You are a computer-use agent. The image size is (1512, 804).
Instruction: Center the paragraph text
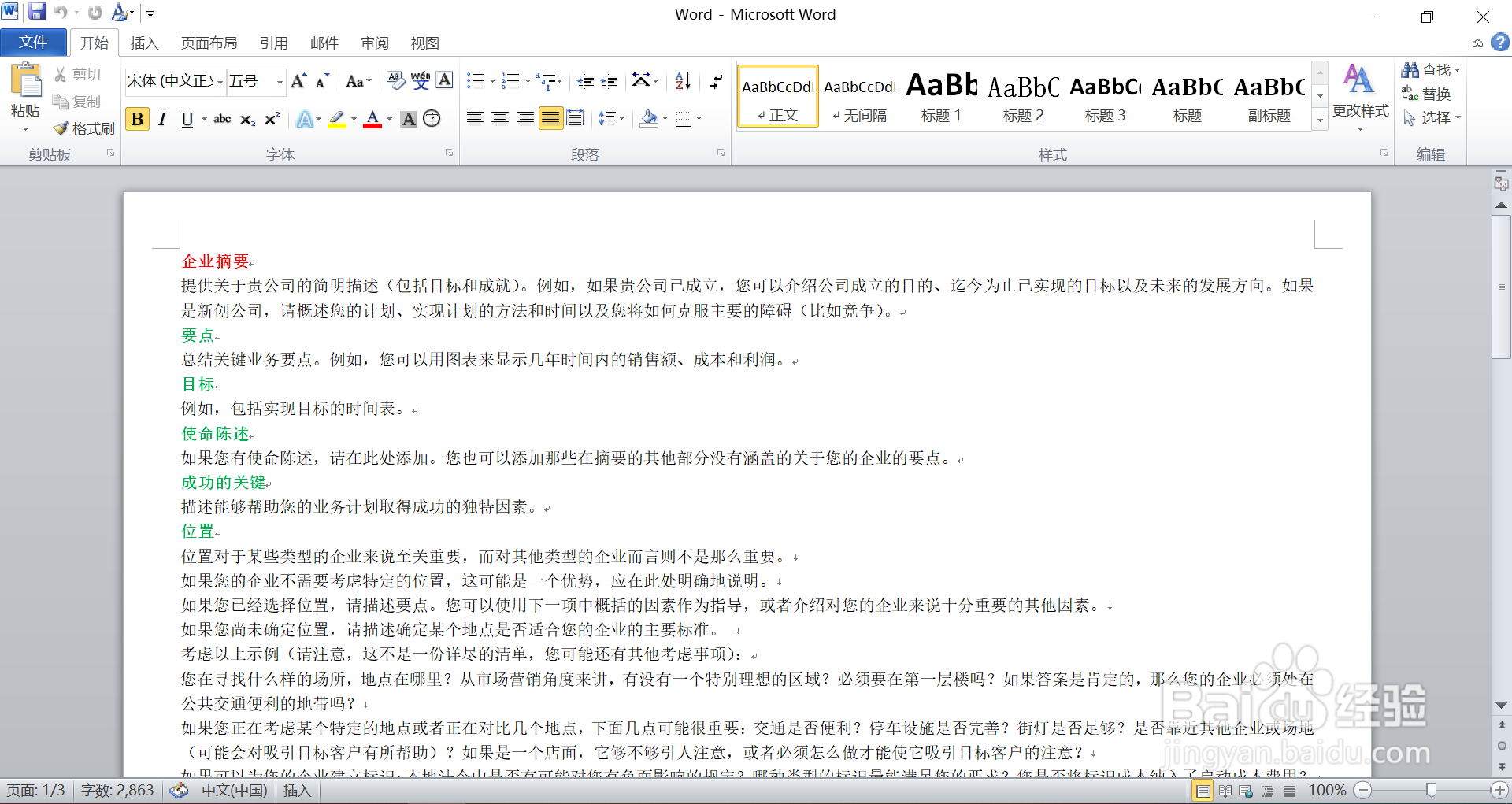pyautogui.click(x=500, y=119)
